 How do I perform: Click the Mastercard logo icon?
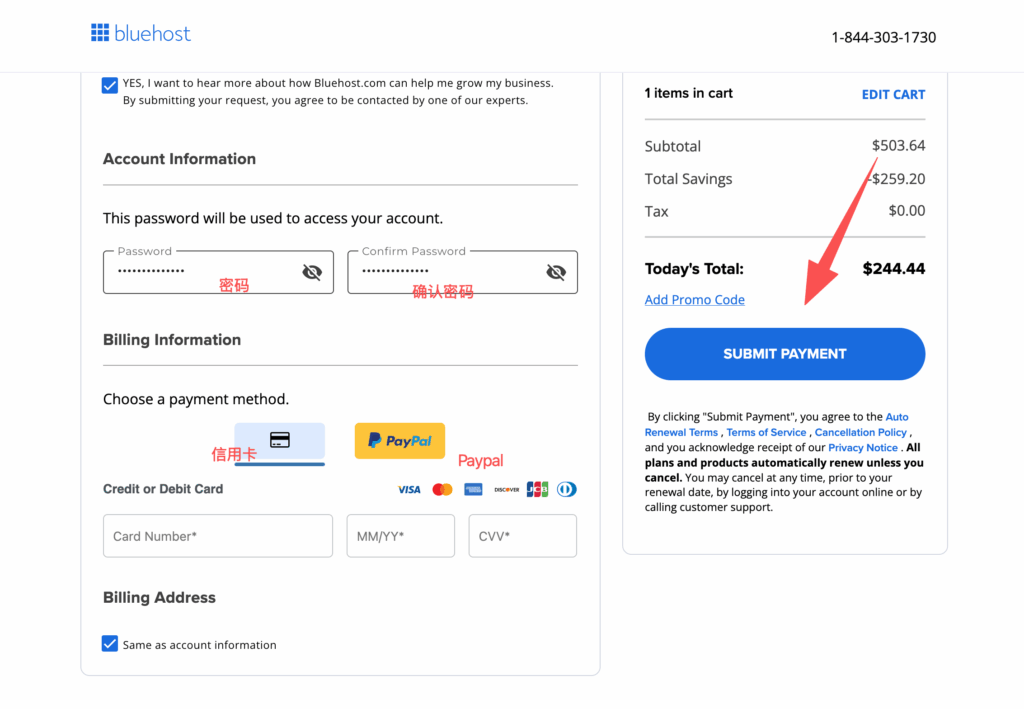(442, 490)
